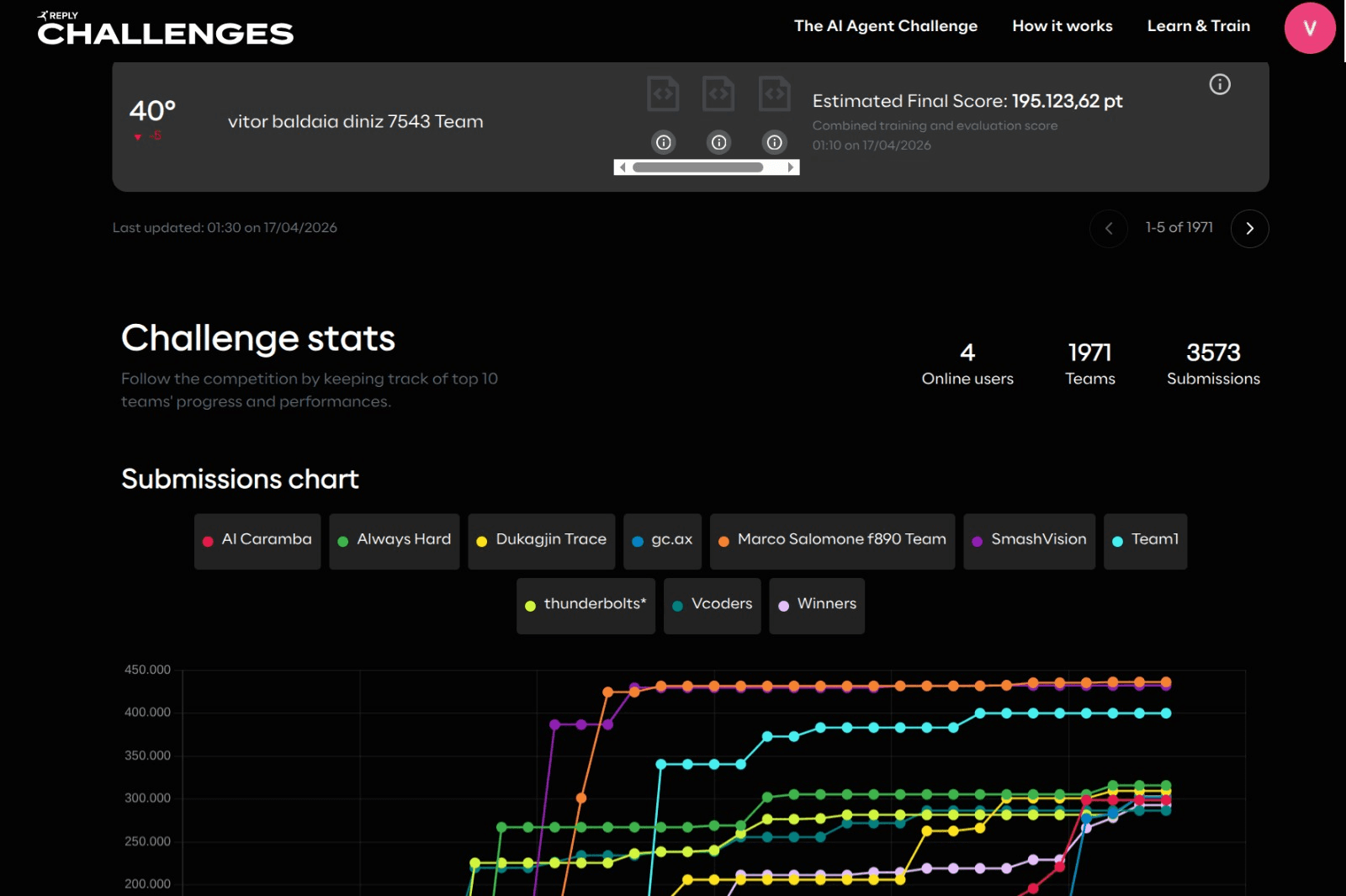The width and height of the screenshot is (1346, 896).
Task: Toggle AI Caramba series in the chart
Action: [x=257, y=541]
